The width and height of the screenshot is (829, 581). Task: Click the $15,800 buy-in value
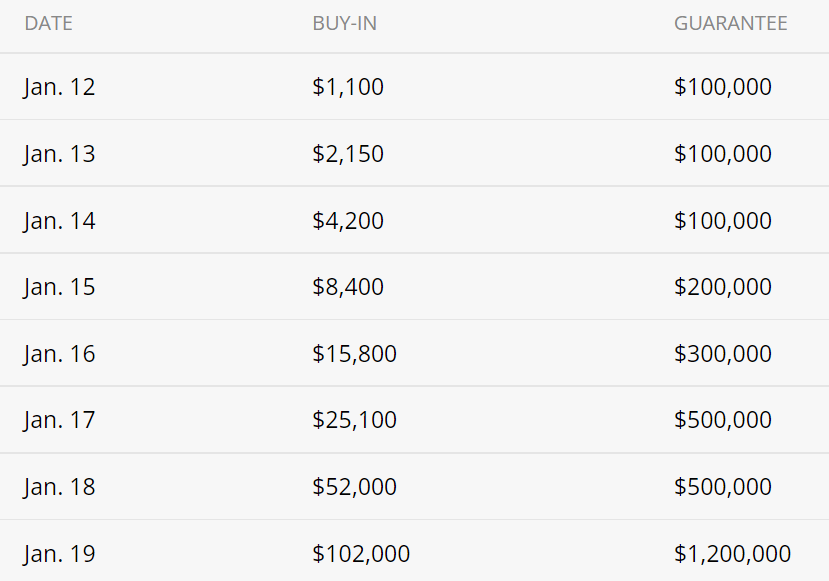[x=354, y=354]
